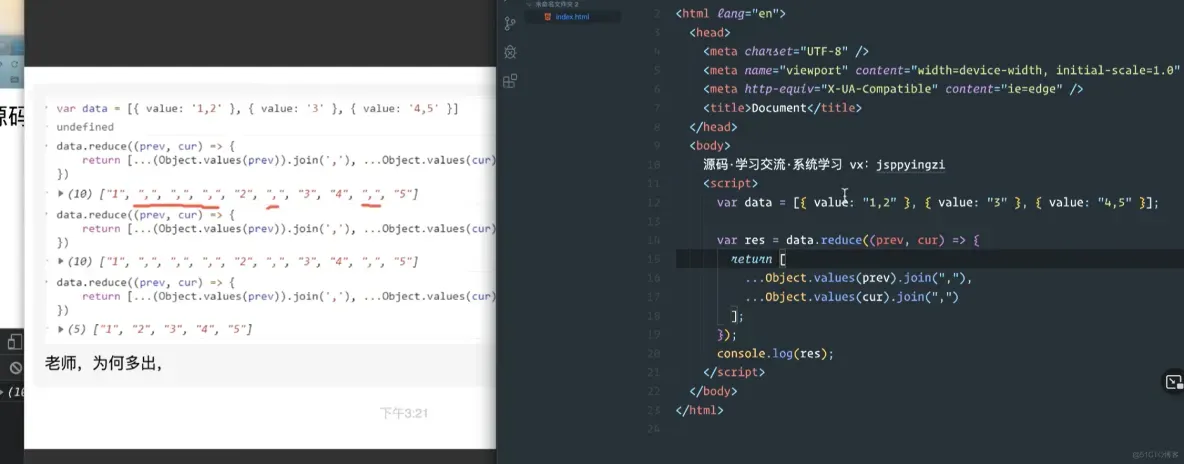Image resolution: width=1184 pixels, height=464 pixels.
Task: Click line number 20 in the editor gutter
Action: click(655, 354)
